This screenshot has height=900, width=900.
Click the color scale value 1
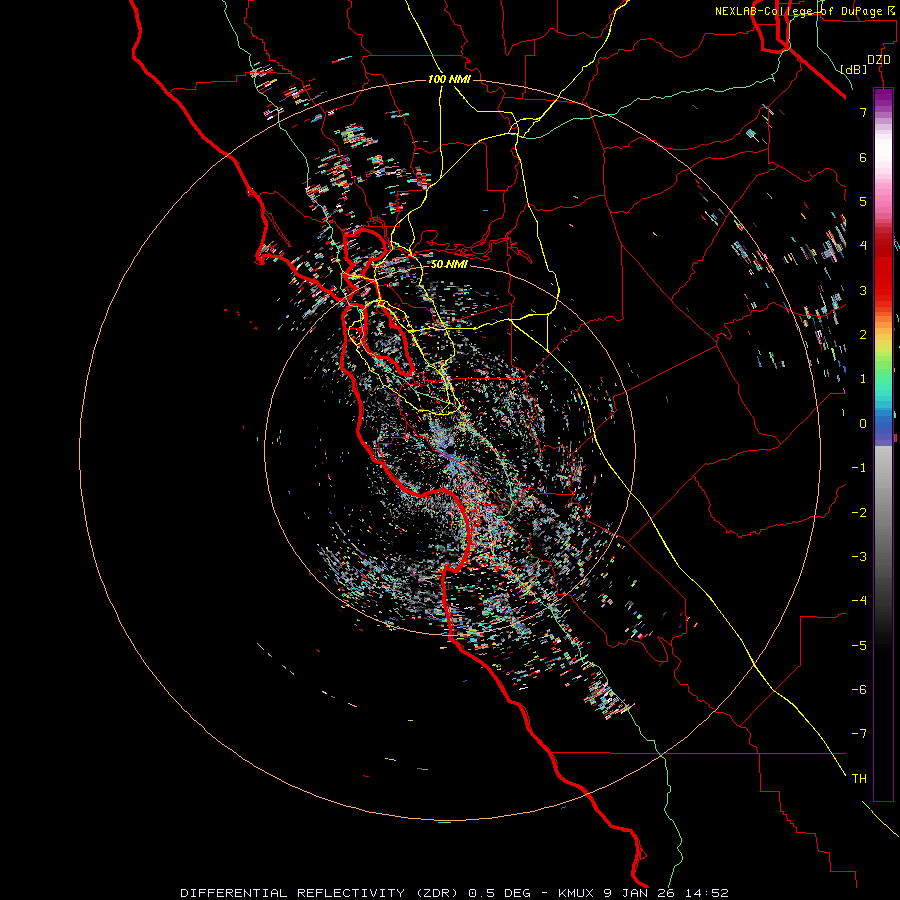click(863, 379)
